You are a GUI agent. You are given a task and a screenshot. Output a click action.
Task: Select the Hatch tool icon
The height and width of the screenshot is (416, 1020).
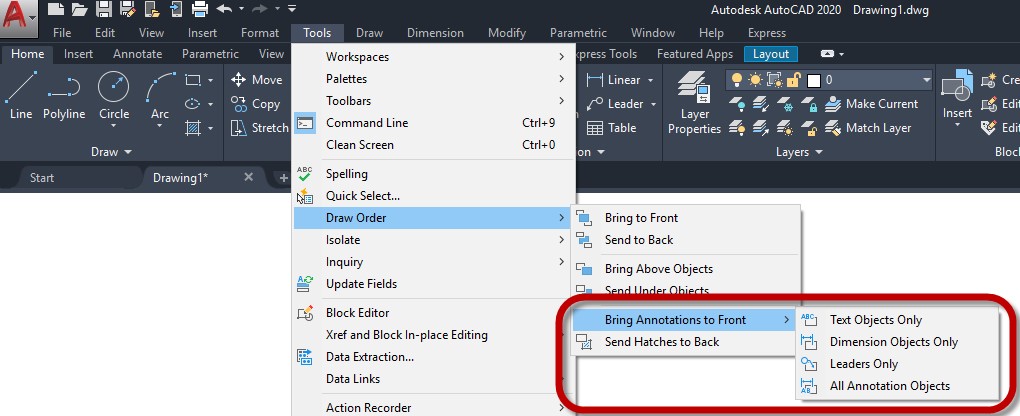(193, 128)
